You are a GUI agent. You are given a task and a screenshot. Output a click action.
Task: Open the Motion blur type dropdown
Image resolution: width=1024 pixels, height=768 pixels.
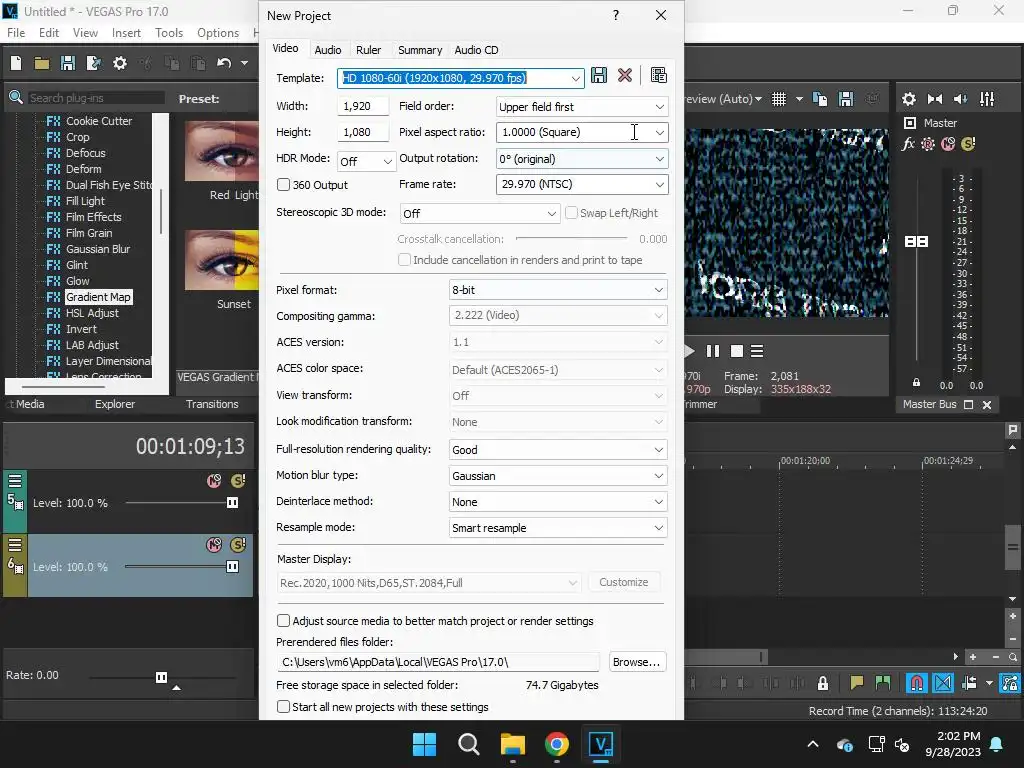pyautogui.click(x=658, y=476)
